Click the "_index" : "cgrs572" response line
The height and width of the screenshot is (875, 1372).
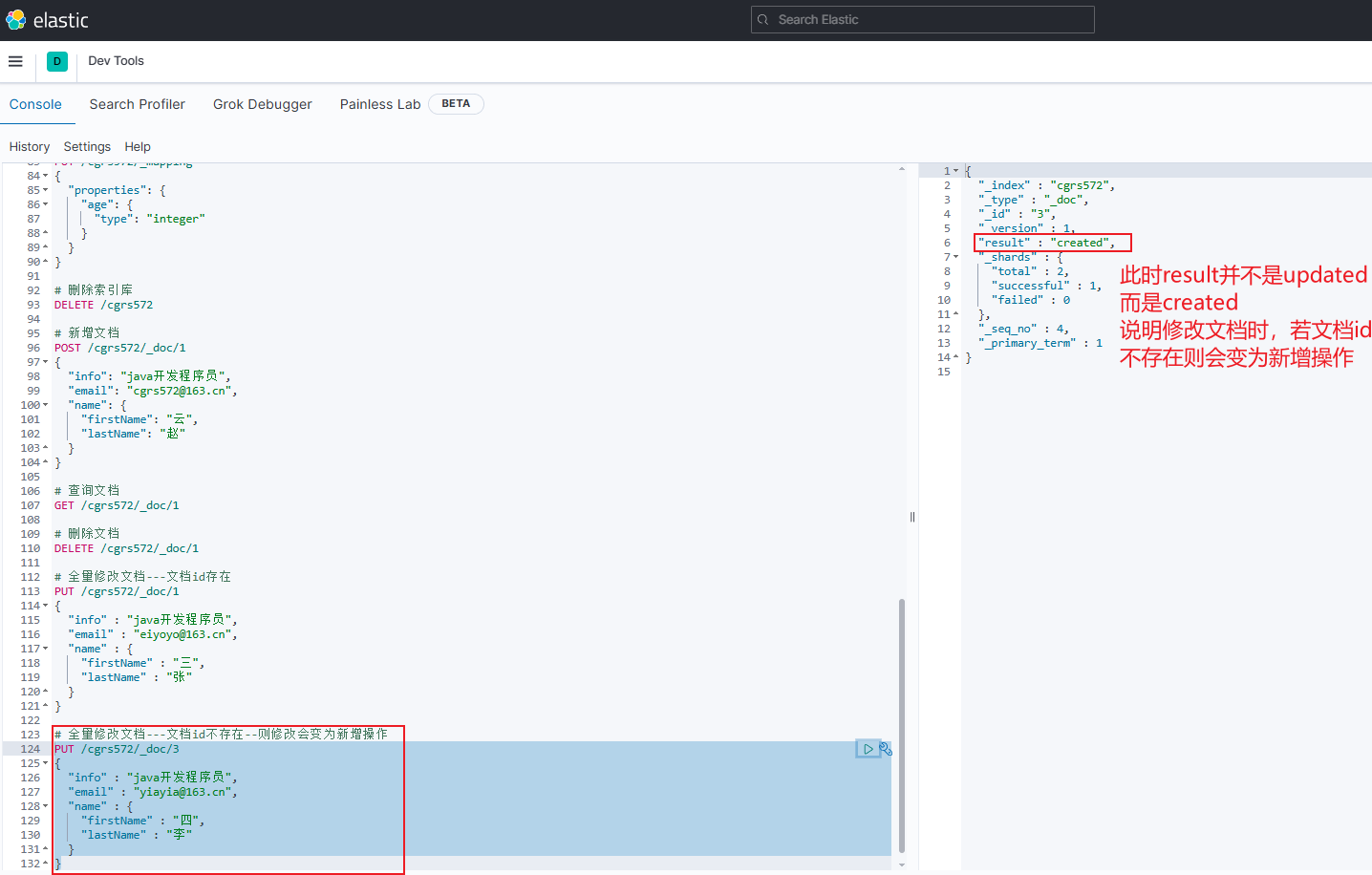[x=1046, y=185]
